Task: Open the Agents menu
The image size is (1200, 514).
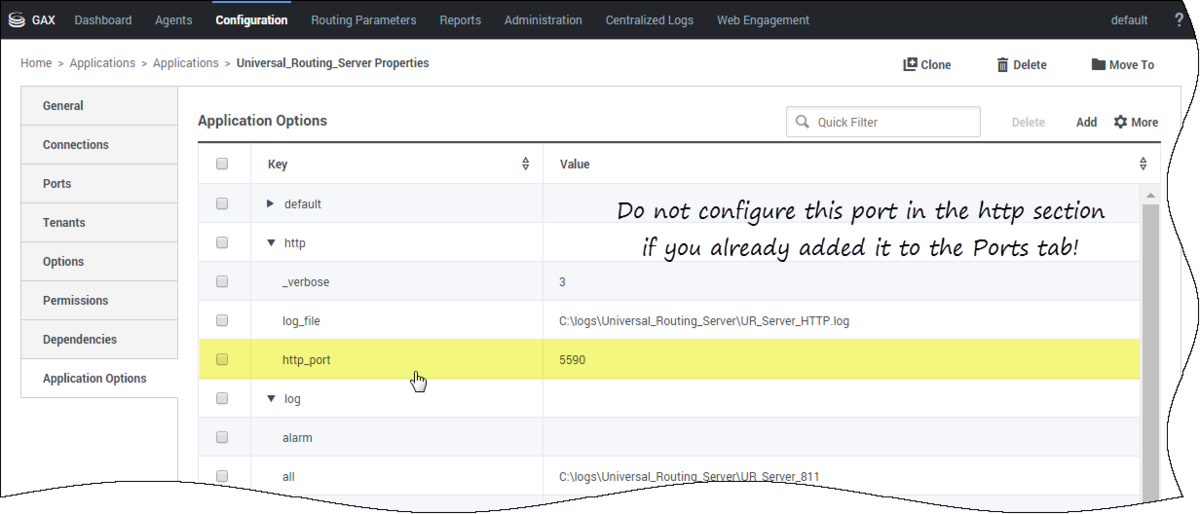Action: pos(173,20)
